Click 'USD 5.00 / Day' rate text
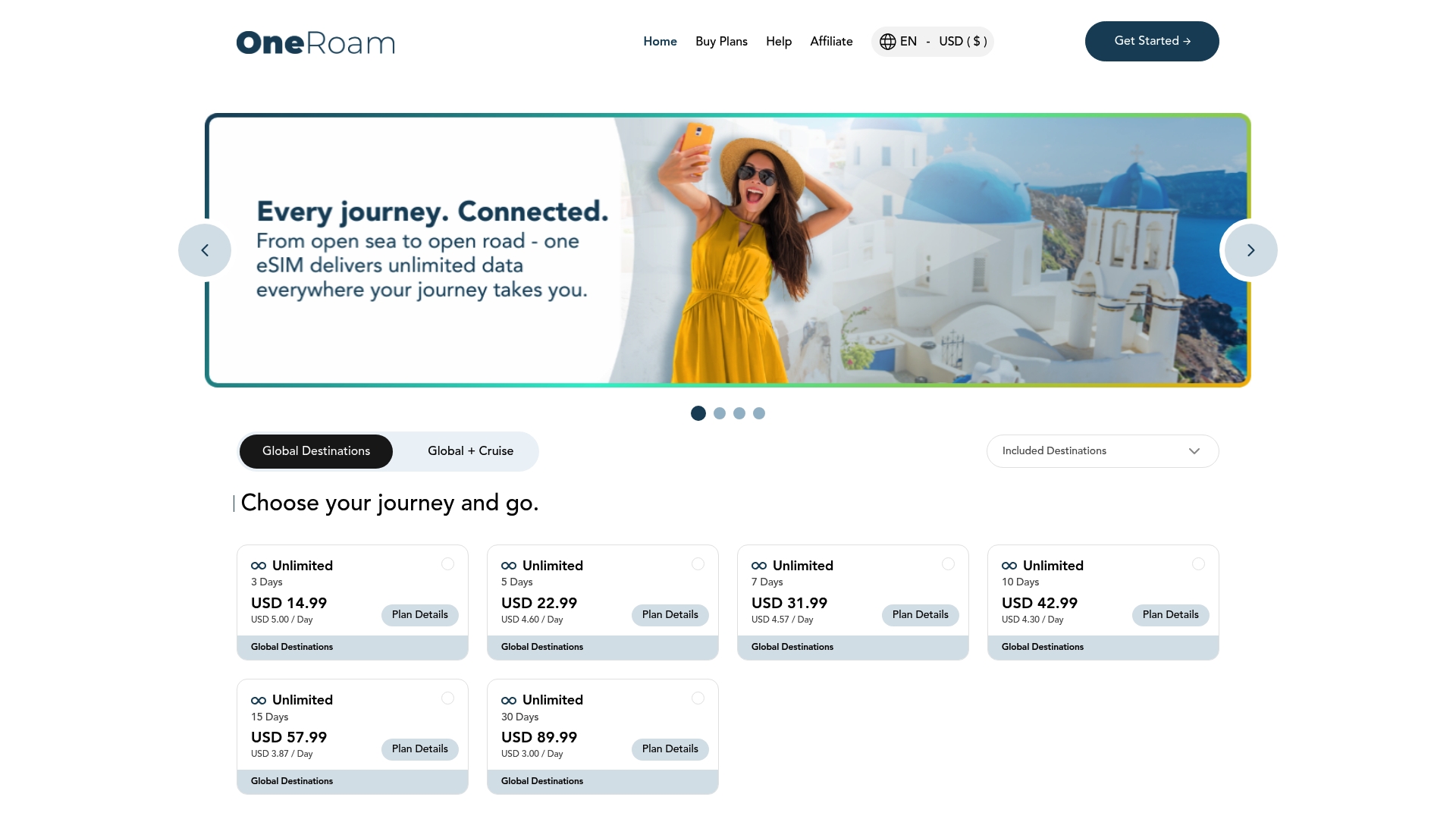 coord(282,620)
